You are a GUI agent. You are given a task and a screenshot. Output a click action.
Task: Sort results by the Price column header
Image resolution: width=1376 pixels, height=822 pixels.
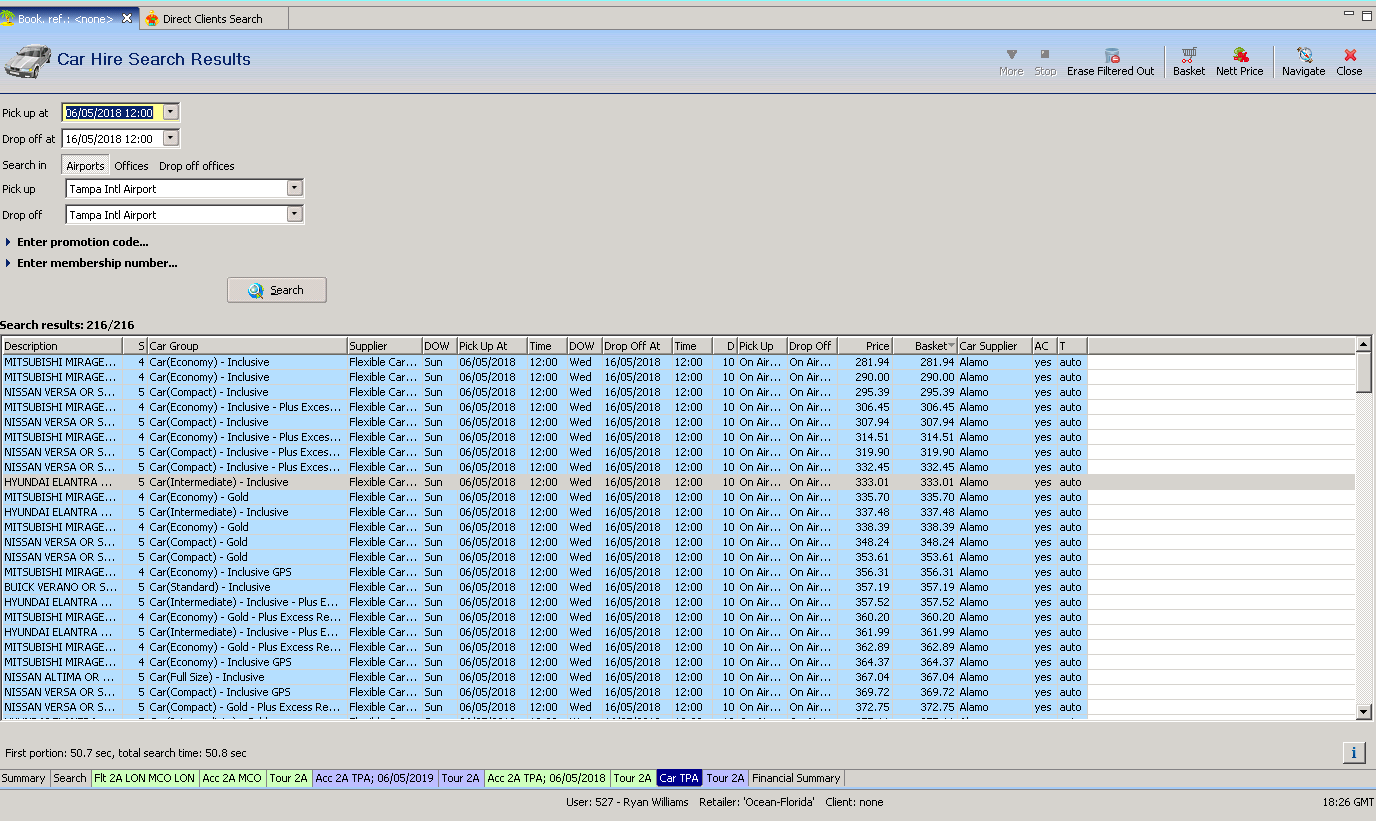pyautogui.click(x=864, y=346)
